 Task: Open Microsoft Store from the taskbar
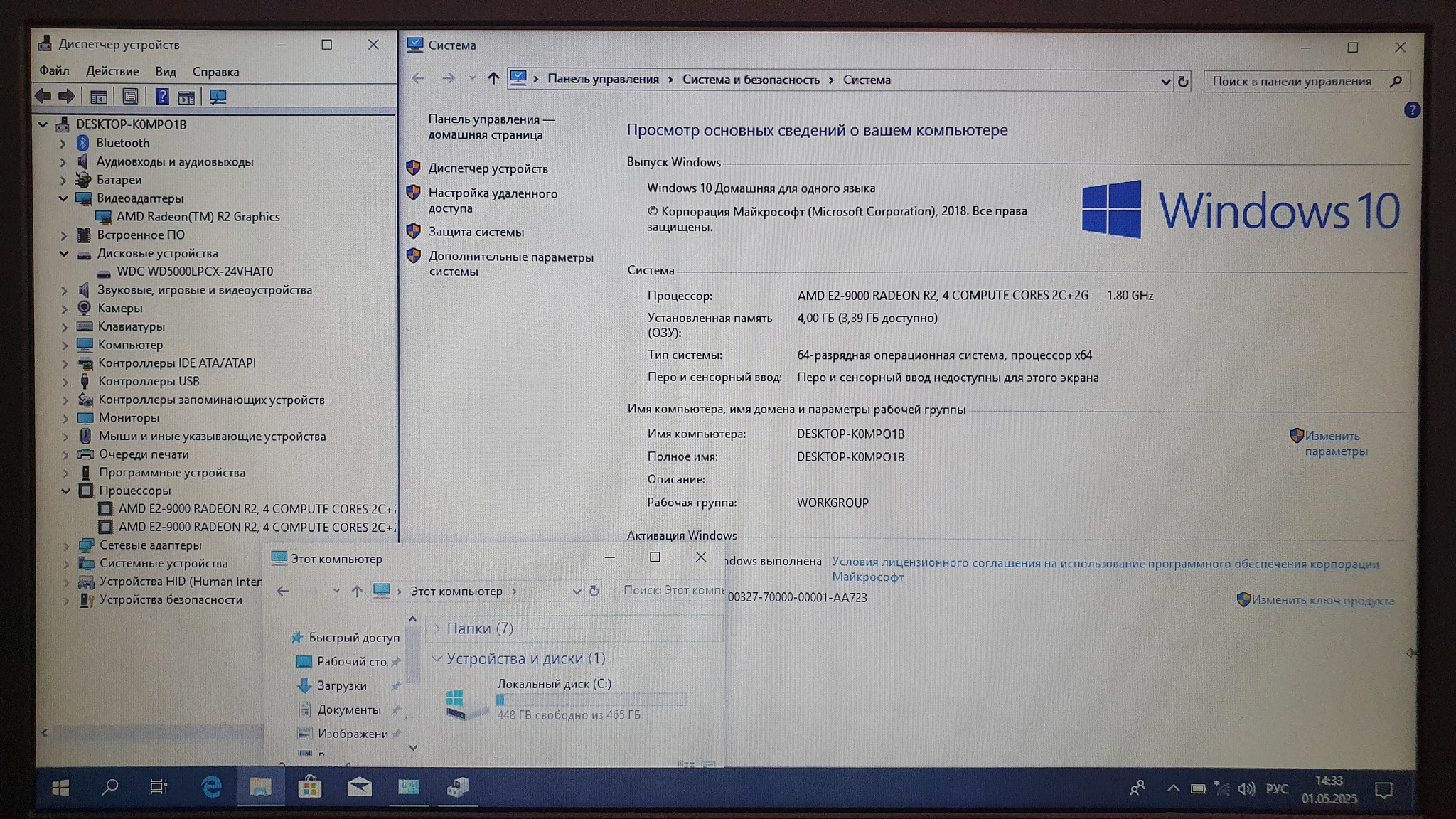click(309, 787)
